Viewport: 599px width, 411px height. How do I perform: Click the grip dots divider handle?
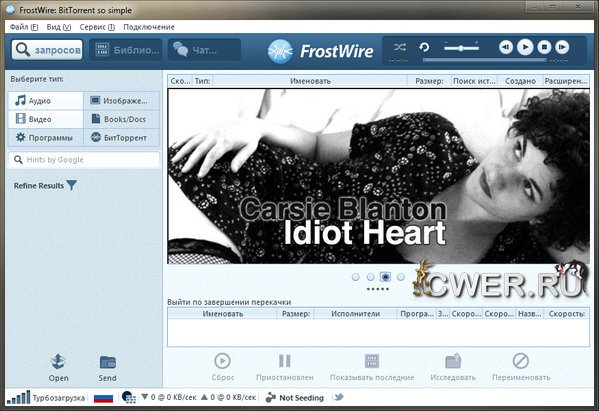[377, 289]
